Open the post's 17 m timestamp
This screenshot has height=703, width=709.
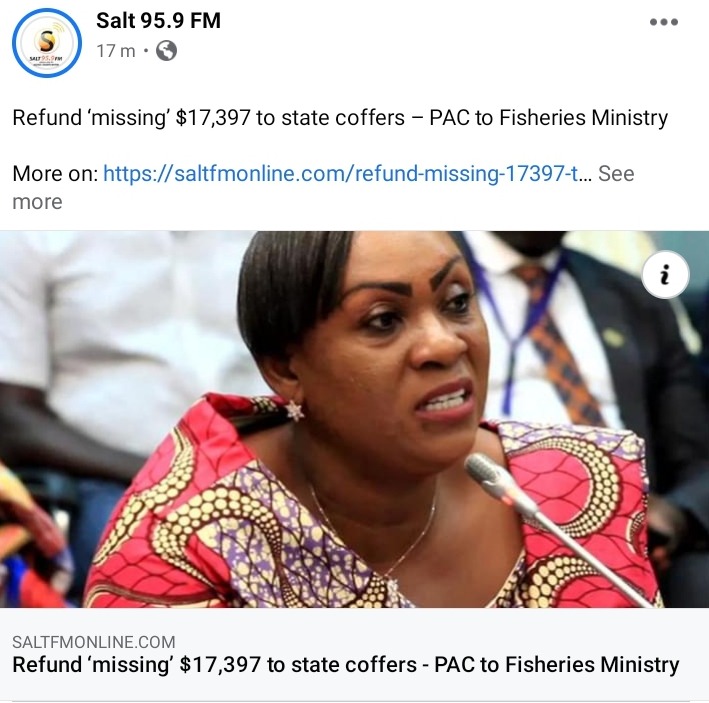pyautogui.click(x=116, y=51)
